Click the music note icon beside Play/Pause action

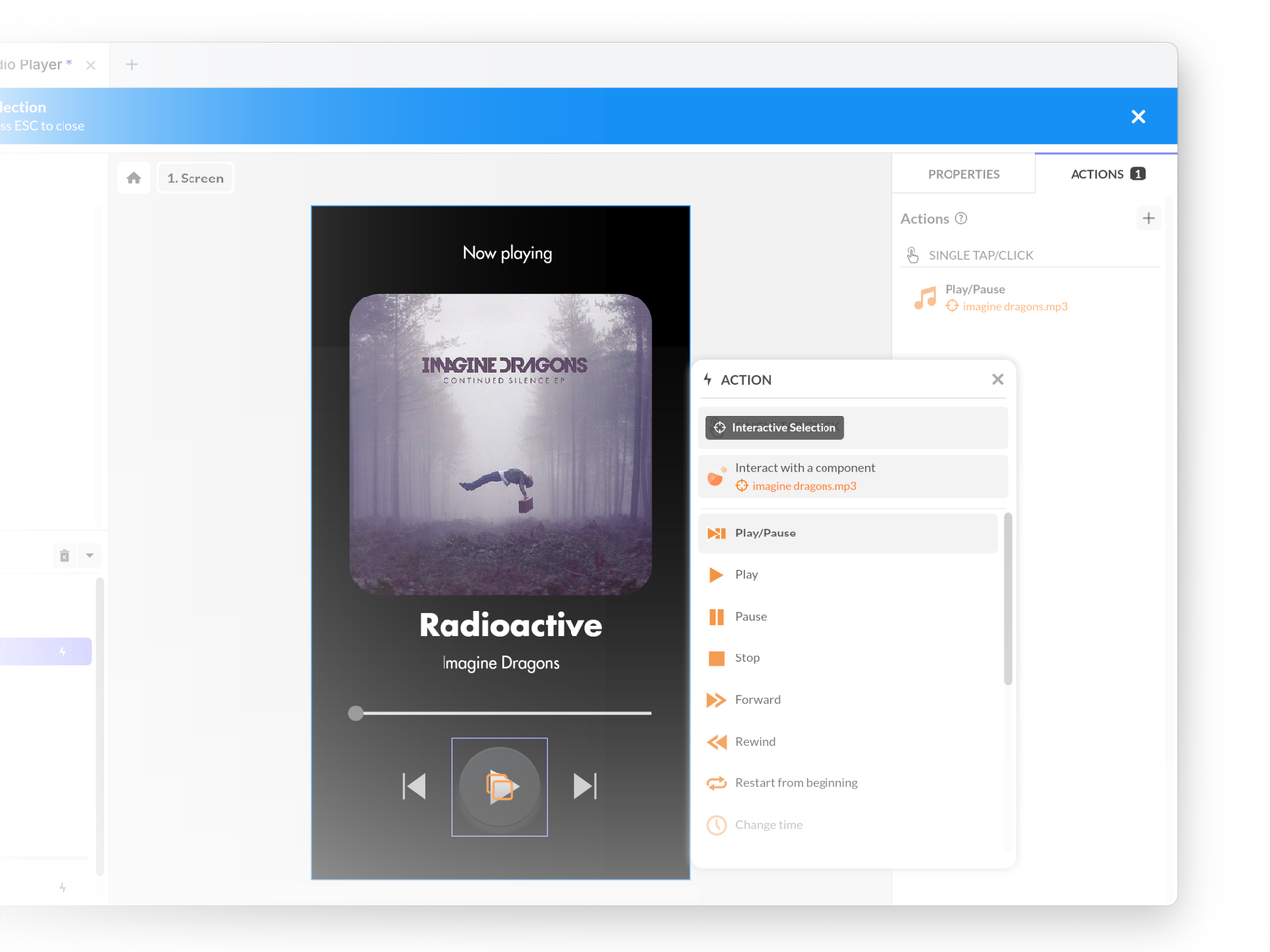pyautogui.click(x=925, y=297)
